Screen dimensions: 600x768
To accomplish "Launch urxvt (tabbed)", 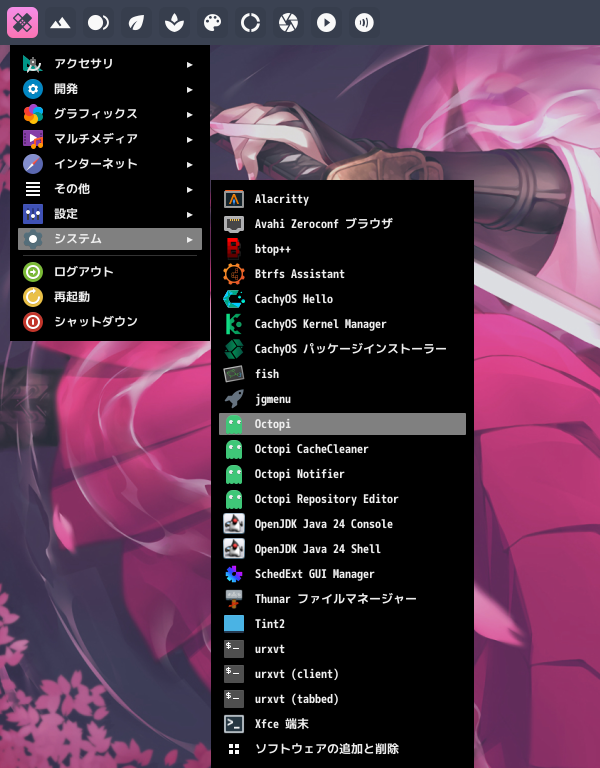I will click(x=342, y=699).
